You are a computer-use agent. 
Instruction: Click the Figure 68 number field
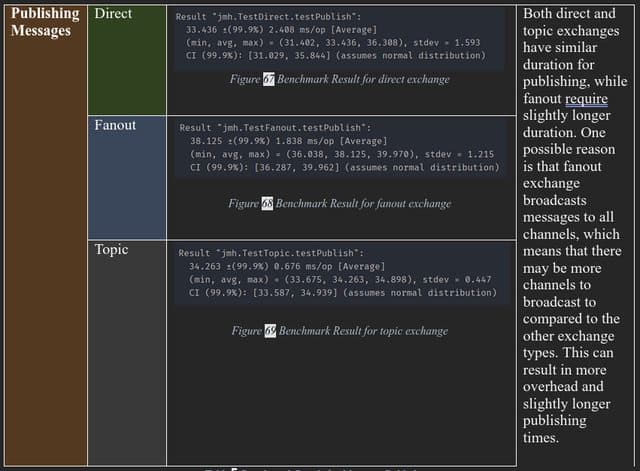(267, 203)
